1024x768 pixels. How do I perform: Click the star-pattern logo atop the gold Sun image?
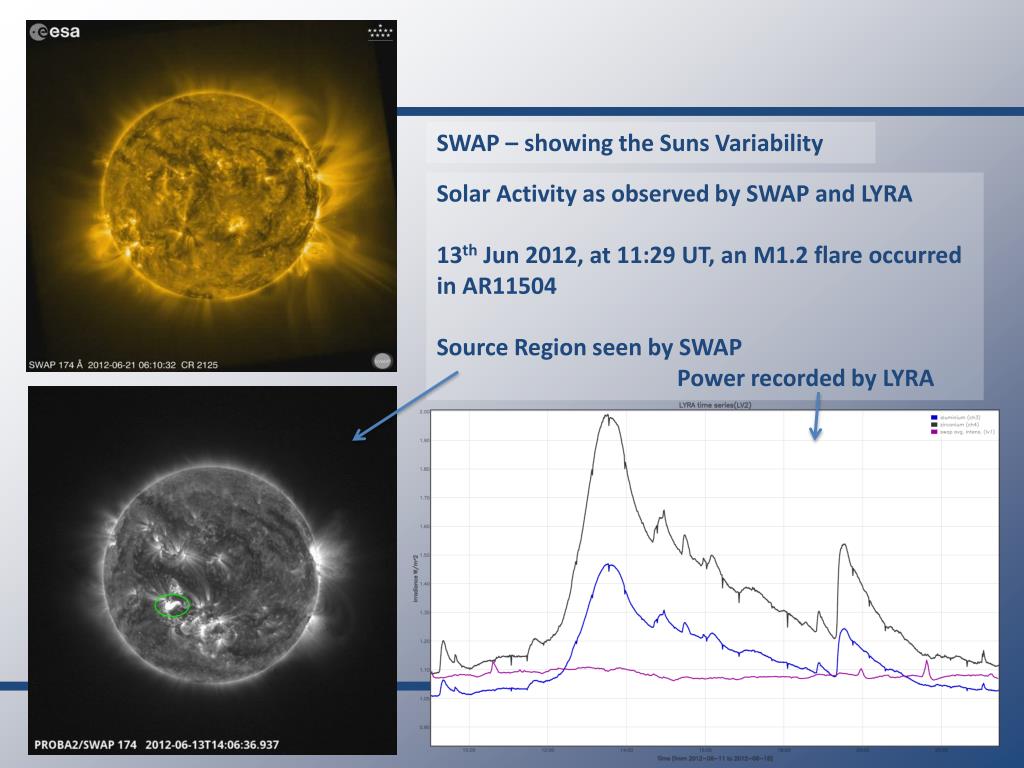pyautogui.click(x=380, y=32)
